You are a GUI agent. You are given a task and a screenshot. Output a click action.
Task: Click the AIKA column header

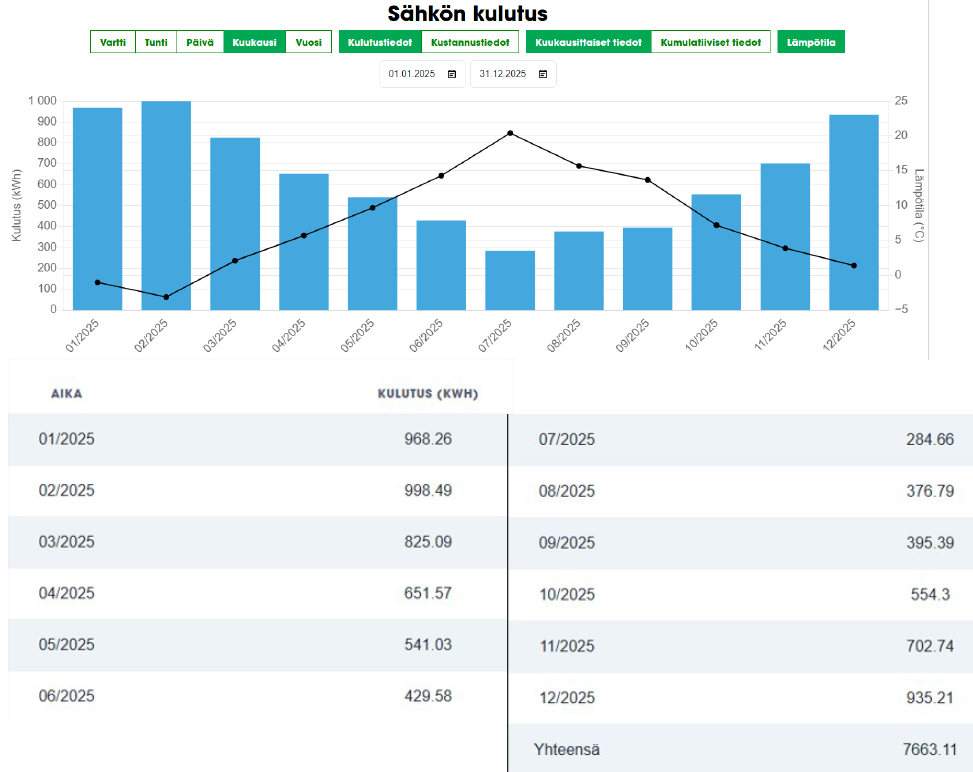coord(67,394)
